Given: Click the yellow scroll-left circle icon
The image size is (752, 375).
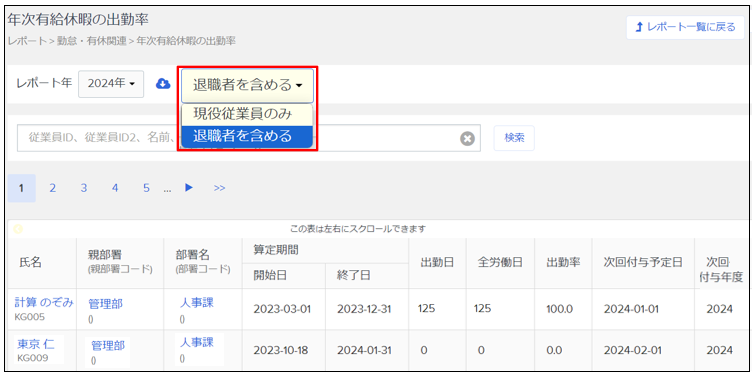Looking at the screenshot, I should [x=18, y=229].
